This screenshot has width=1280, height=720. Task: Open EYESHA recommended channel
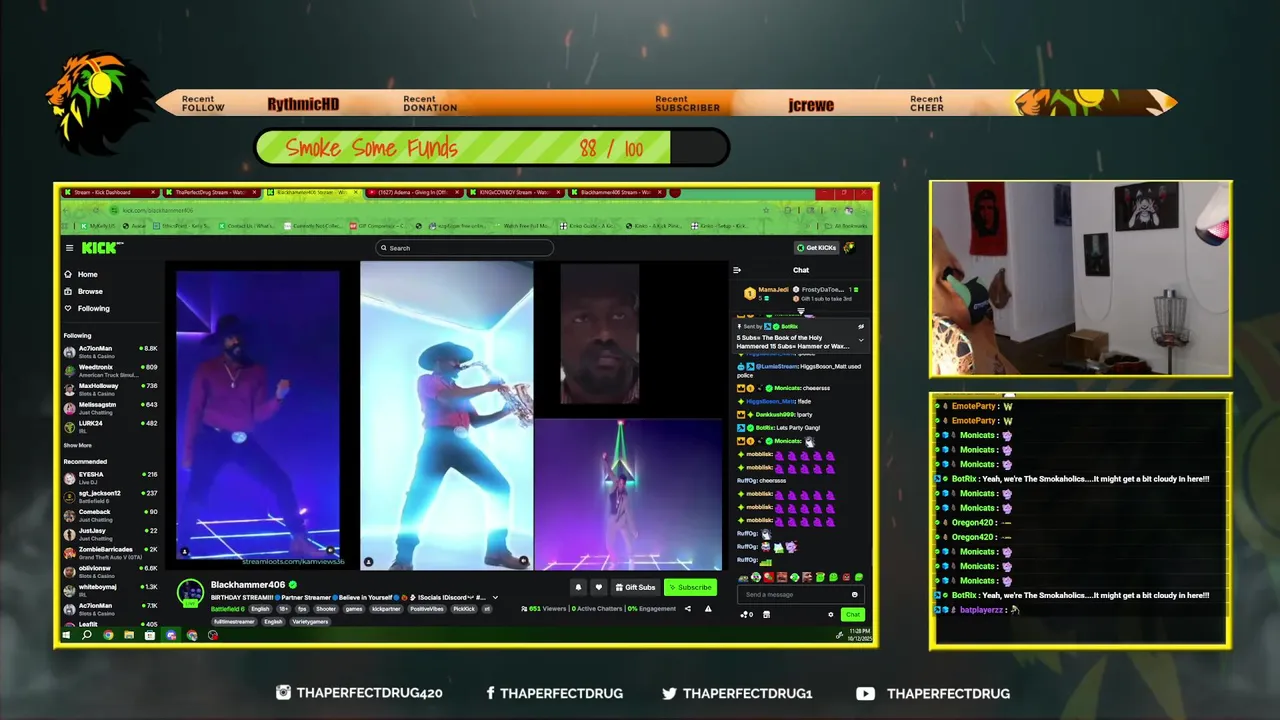click(x=110, y=477)
